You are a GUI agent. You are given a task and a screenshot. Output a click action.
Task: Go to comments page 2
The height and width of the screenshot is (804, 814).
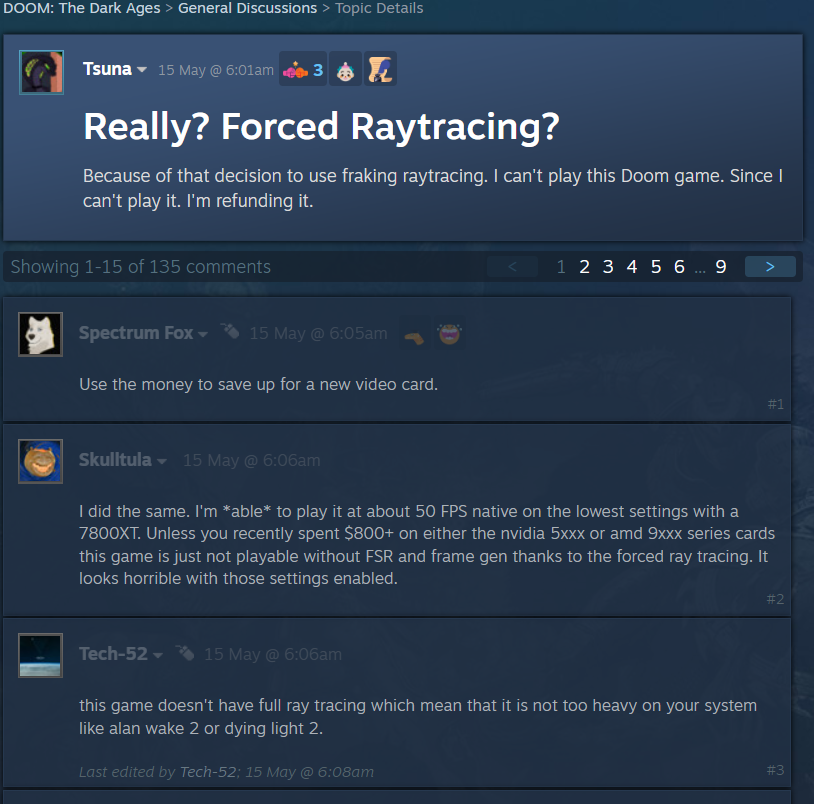tap(584, 267)
